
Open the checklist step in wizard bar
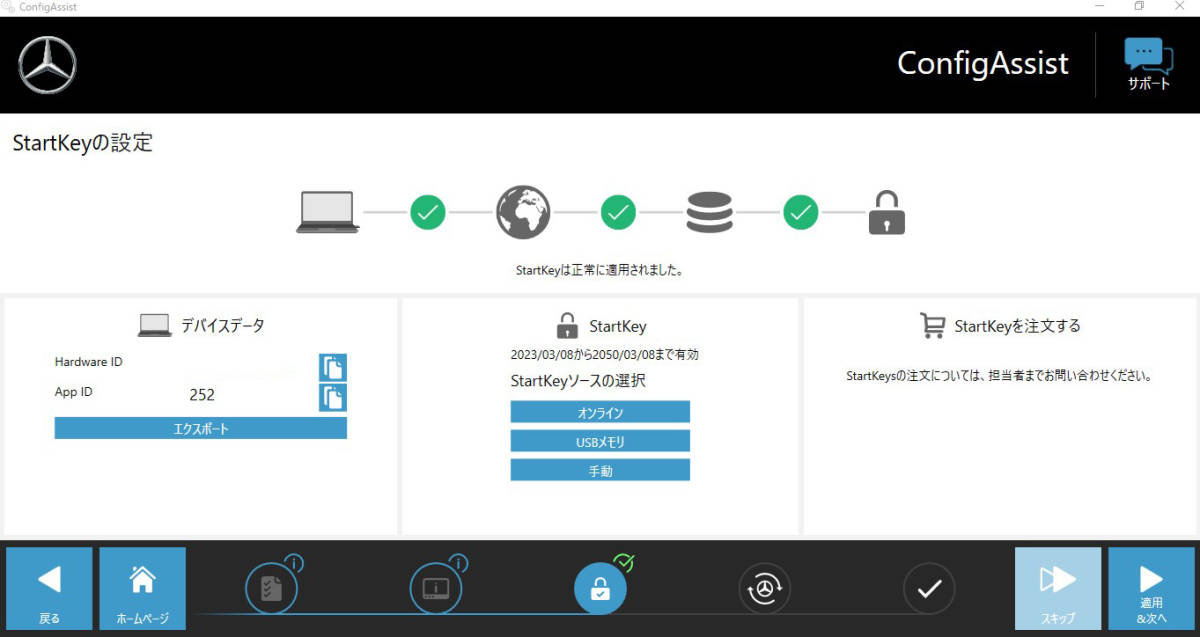pos(271,588)
